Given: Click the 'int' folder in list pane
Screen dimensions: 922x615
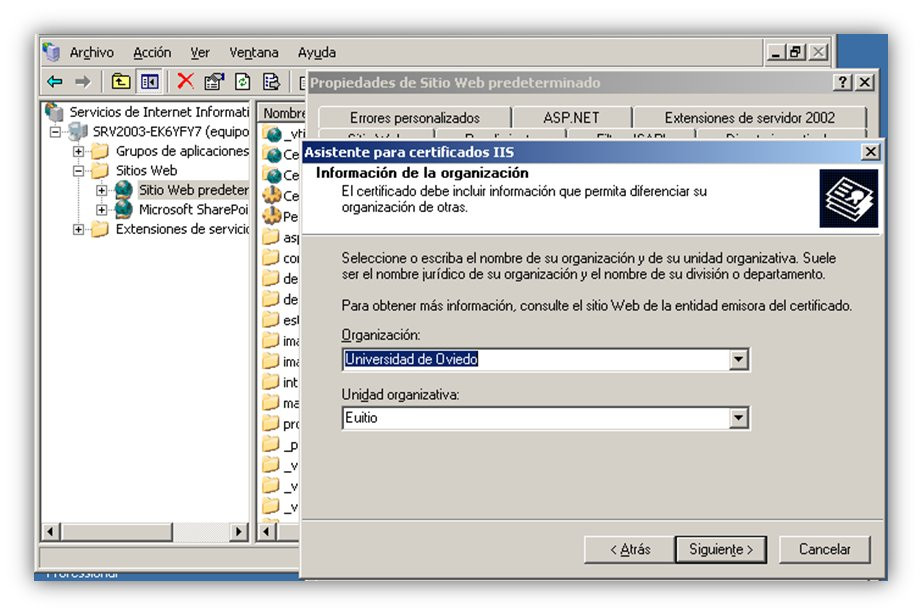Looking at the screenshot, I should [x=270, y=382].
